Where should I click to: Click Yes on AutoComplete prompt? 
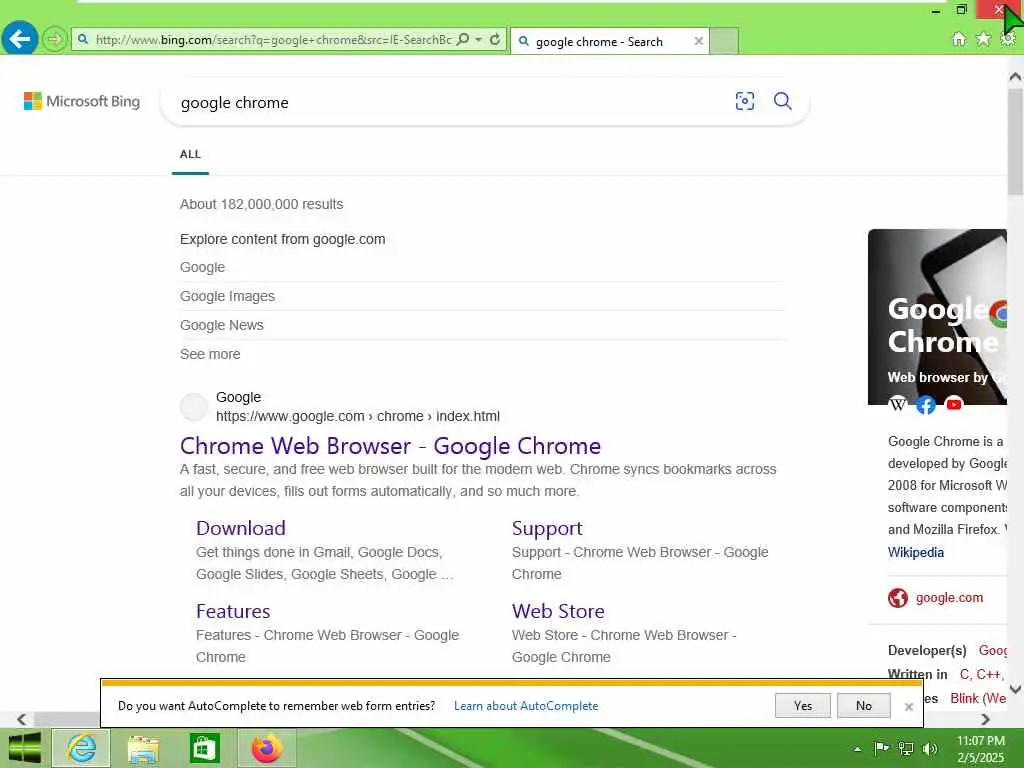click(803, 706)
